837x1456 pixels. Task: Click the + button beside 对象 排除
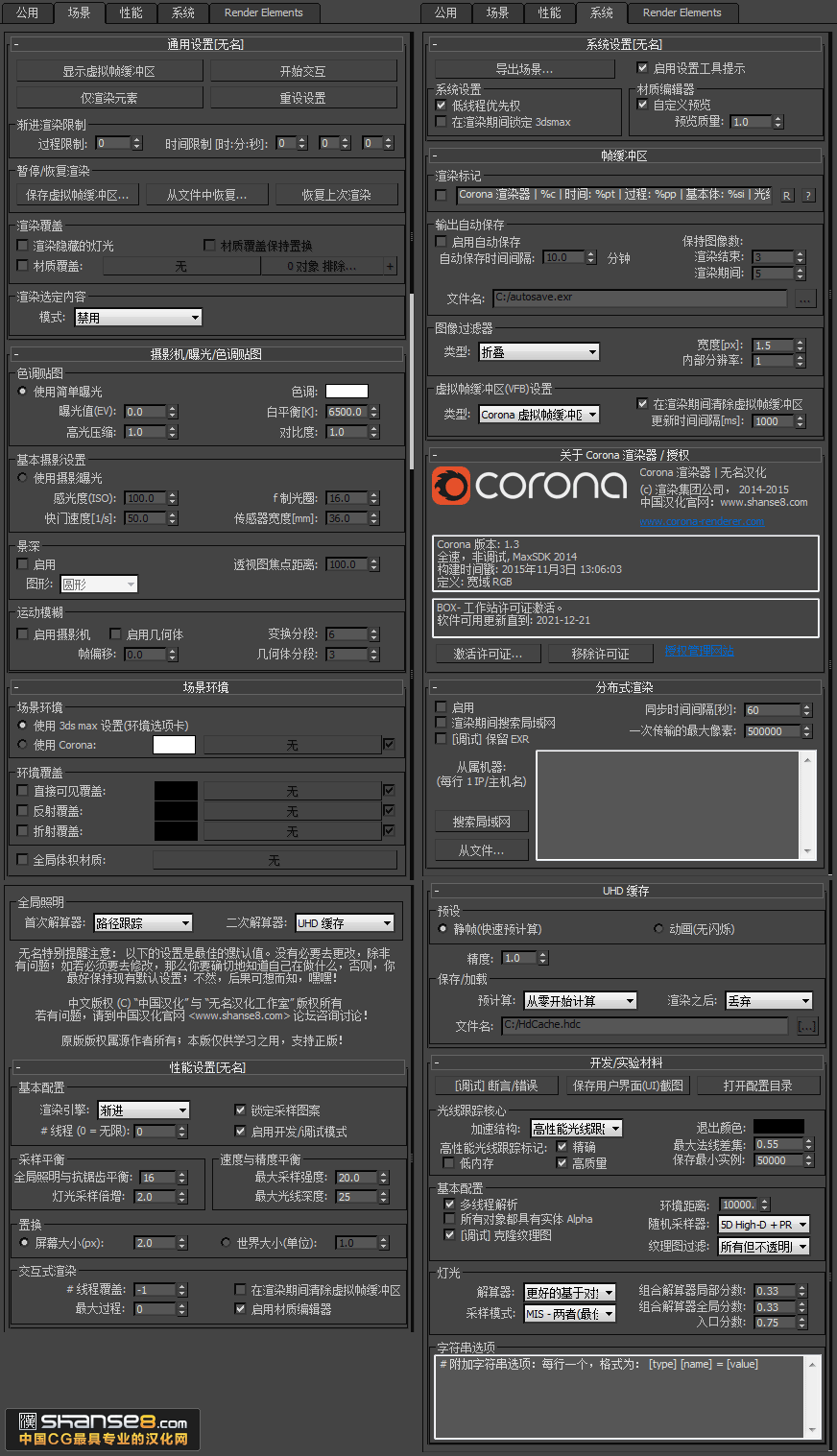390,266
